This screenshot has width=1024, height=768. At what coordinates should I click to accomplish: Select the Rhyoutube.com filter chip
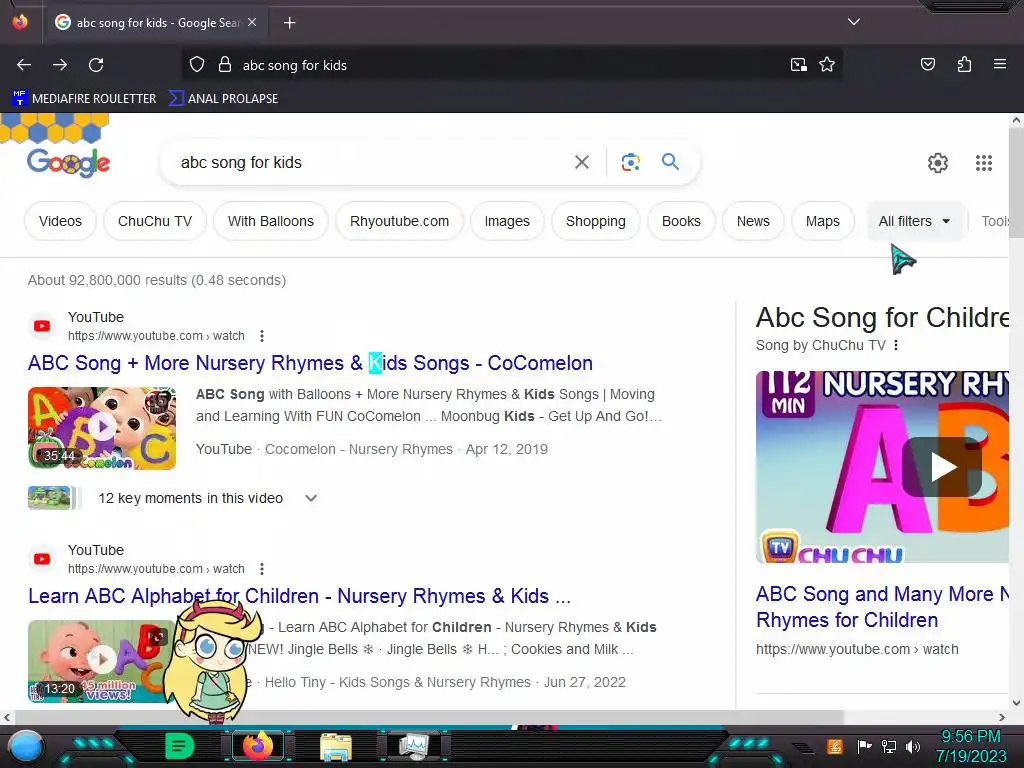(399, 221)
